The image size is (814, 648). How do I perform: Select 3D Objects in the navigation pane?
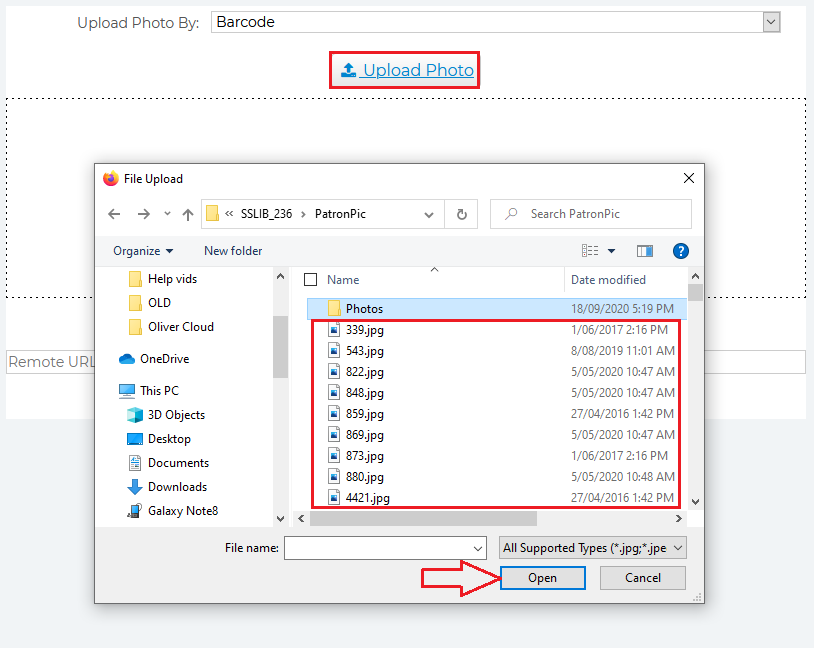coord(176,415)
